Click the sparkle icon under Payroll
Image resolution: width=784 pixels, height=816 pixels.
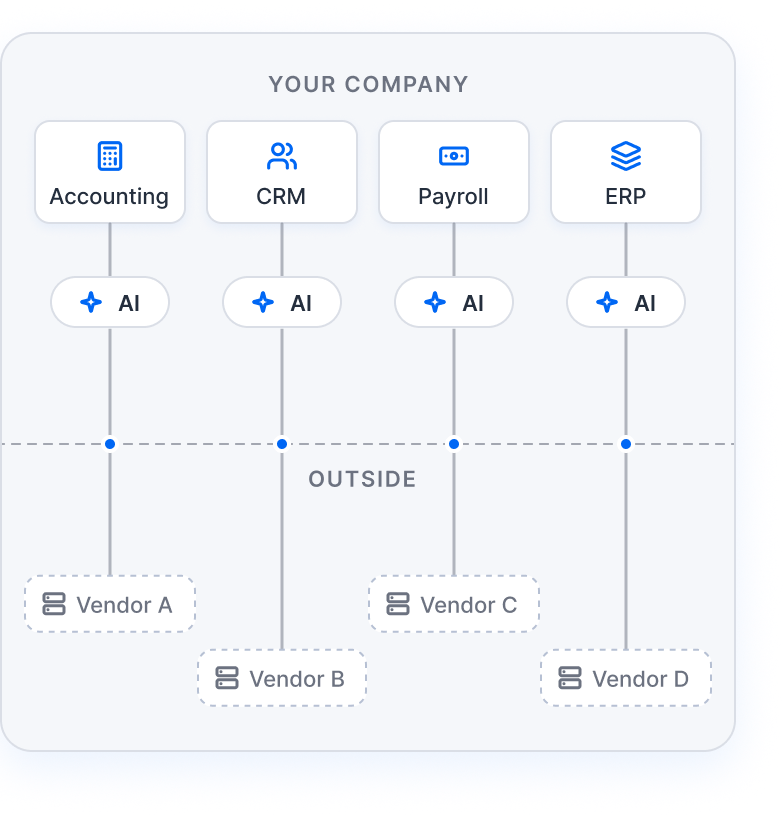tap(435, 302)
